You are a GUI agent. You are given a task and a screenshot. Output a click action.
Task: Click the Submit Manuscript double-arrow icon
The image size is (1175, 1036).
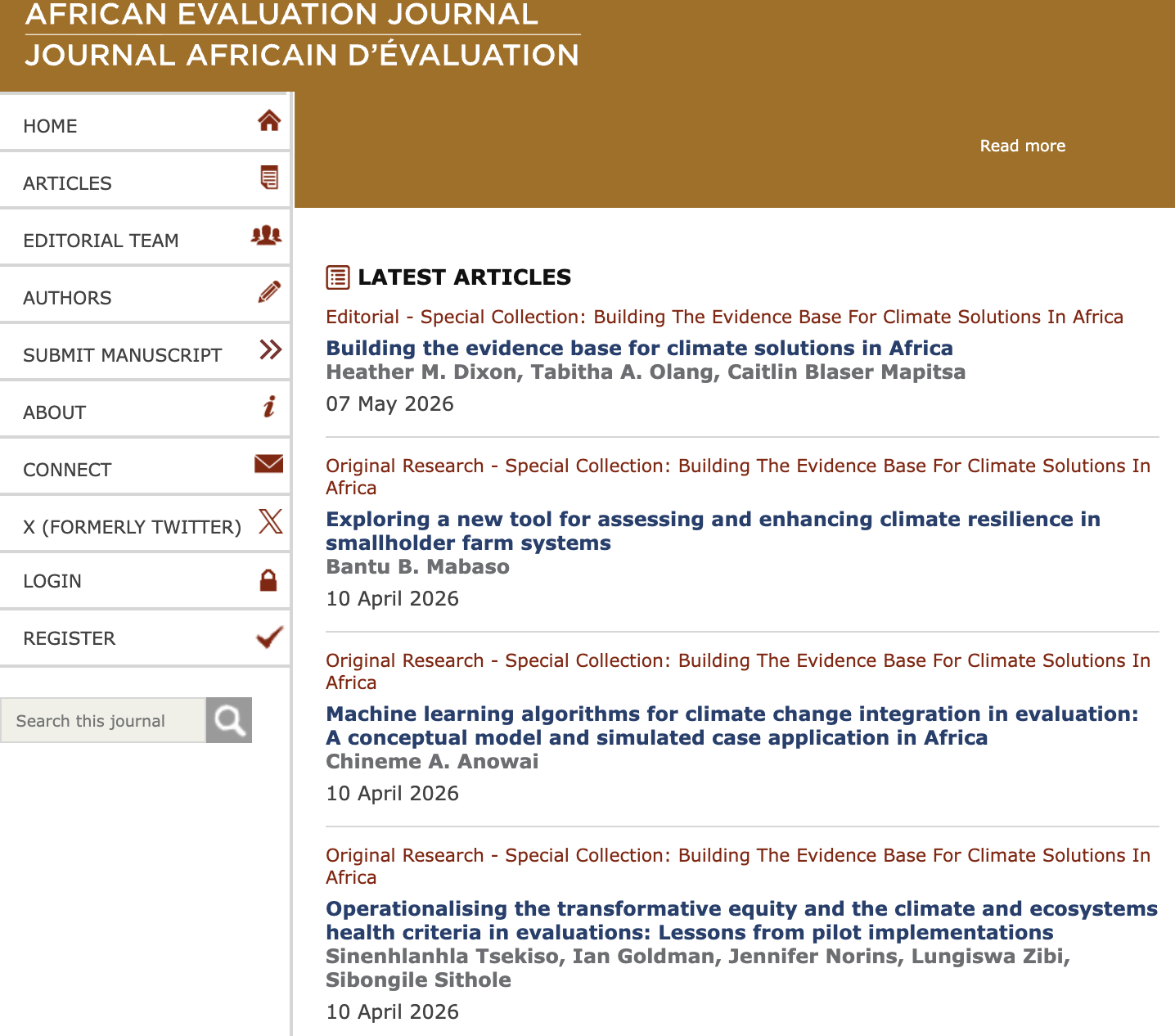270,349
